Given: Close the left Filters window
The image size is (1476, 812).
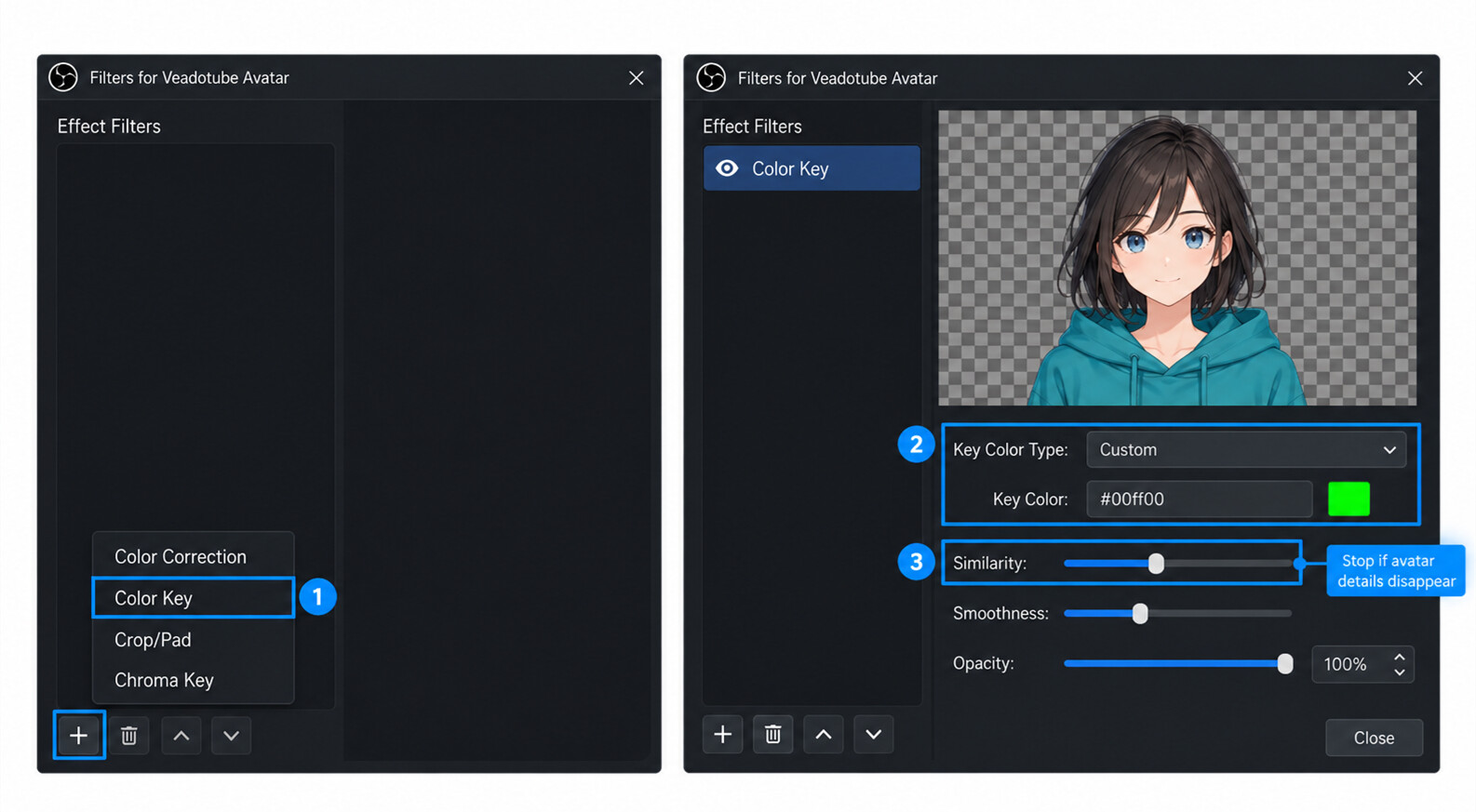Looking at the screenshot, I should 637,78.
